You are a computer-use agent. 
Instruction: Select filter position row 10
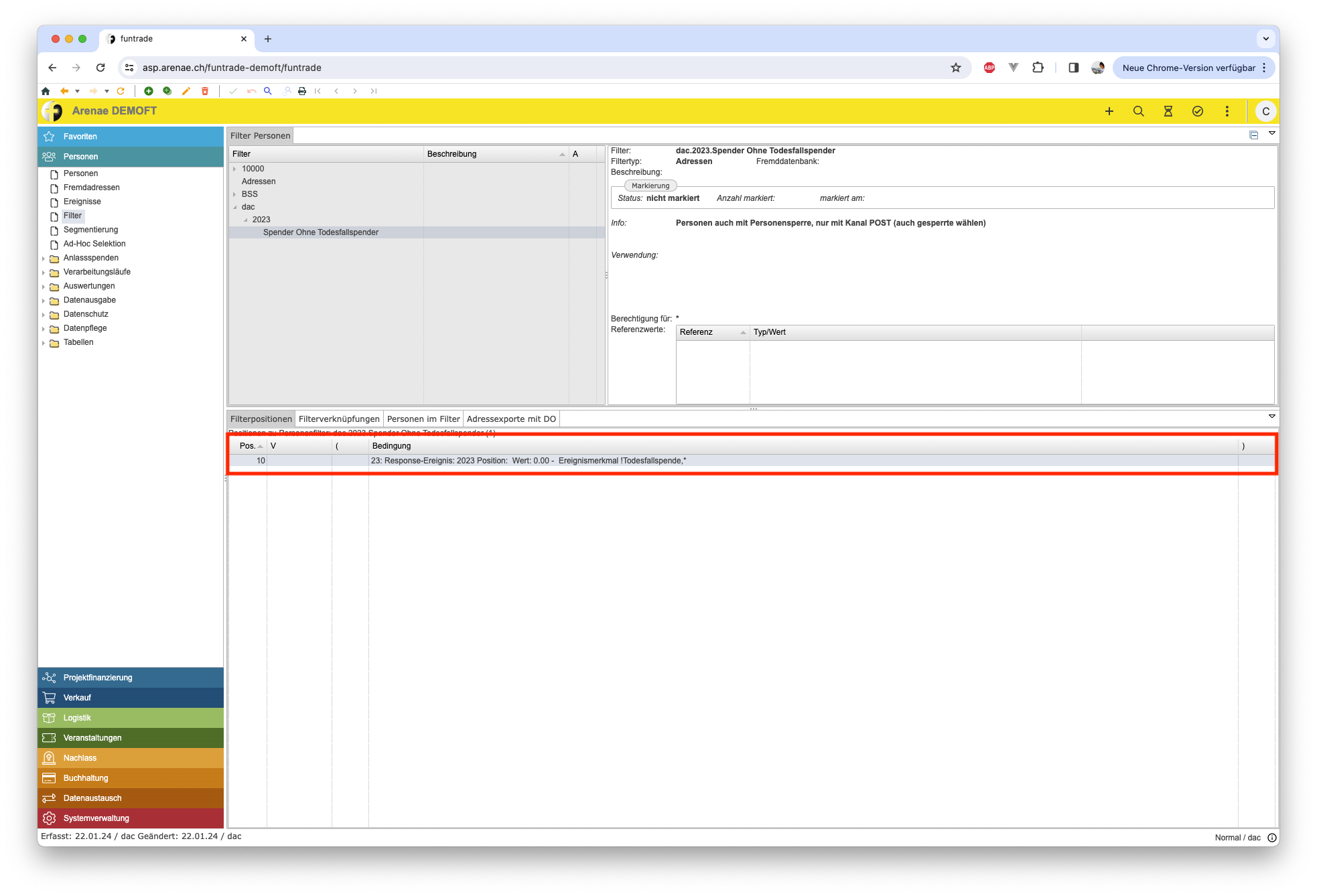click(x=469, y=461)
